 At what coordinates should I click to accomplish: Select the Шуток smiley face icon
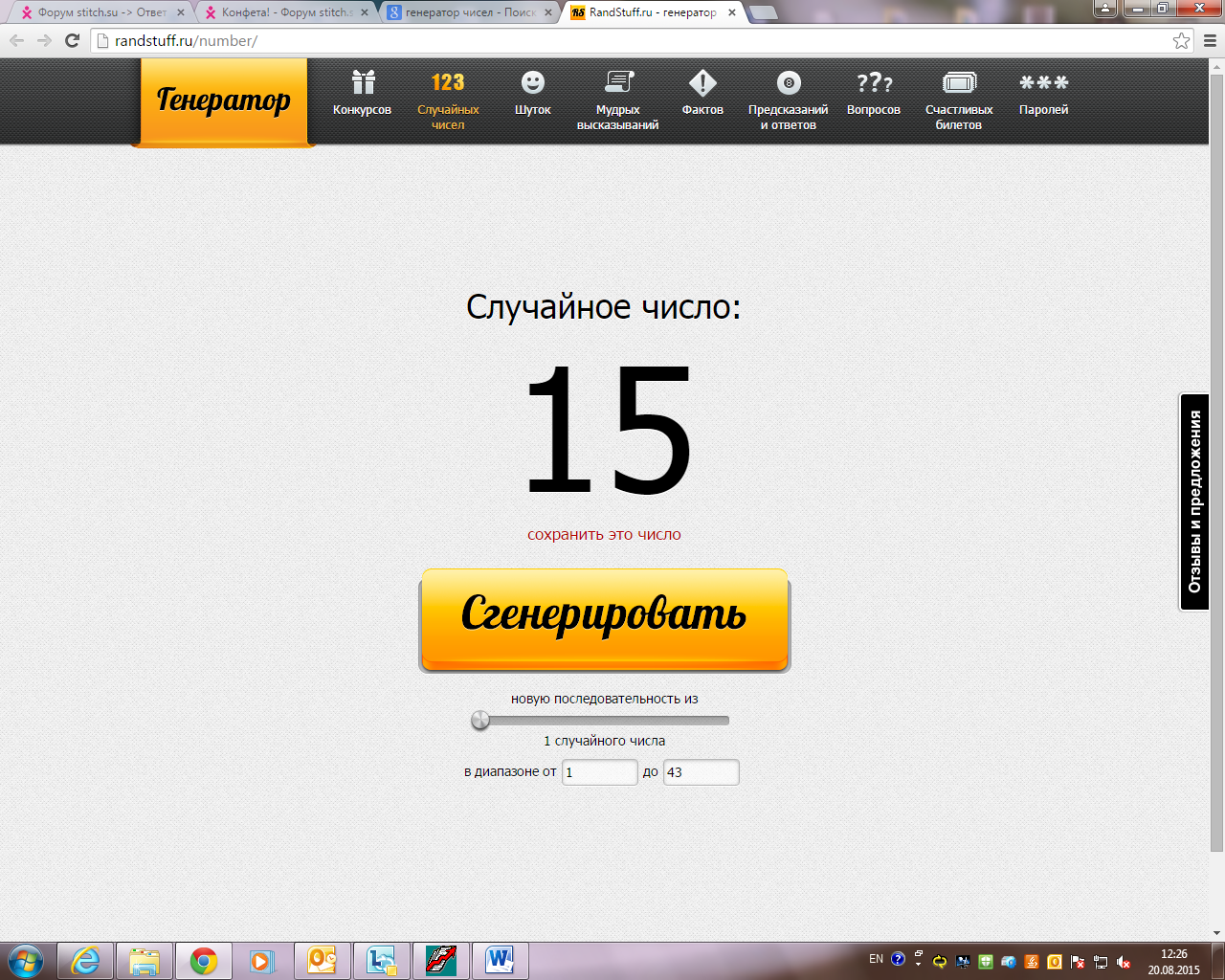532,83
